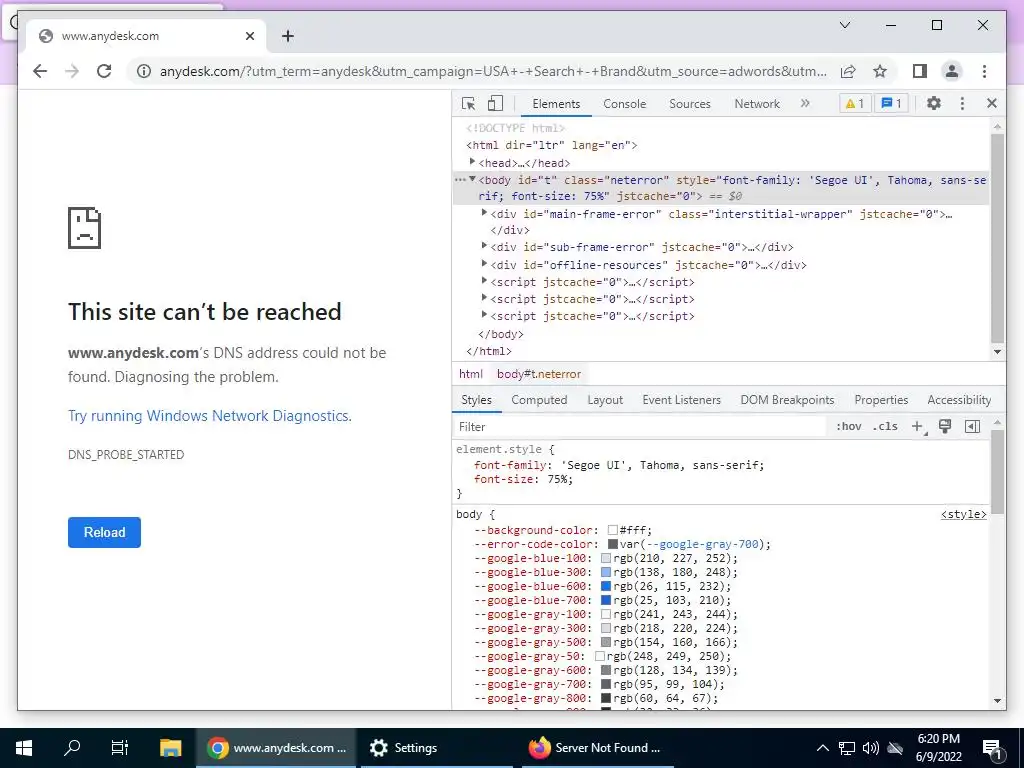This screenshot has height=768, width=1024.
Task: Toggle the .cls element classes panel
Action: pyautogui.click(x=885, y=426)
